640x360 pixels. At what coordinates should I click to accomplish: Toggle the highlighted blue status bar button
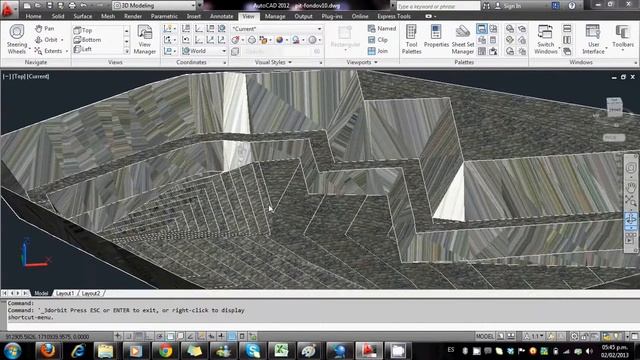(232, 336)
